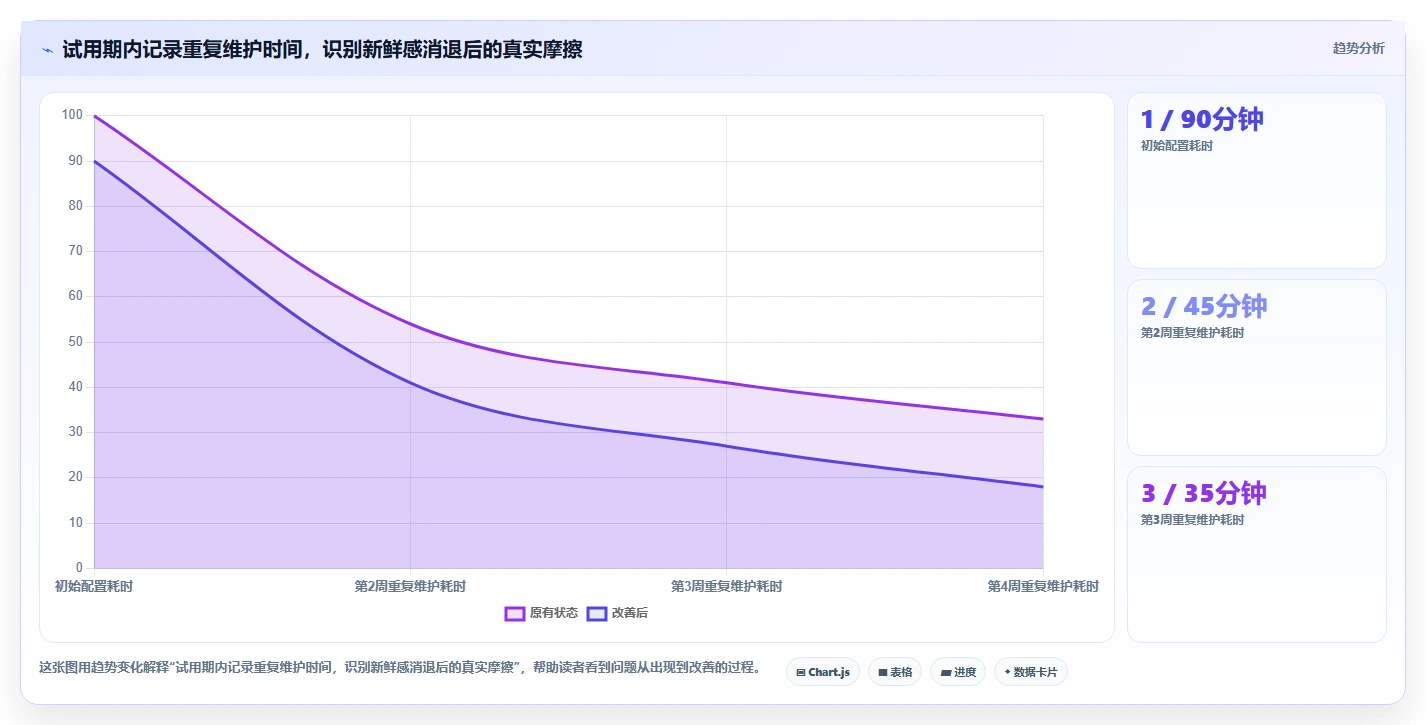
Task: Toggle the 改善后 legend swatch
Action: (596, 613)
